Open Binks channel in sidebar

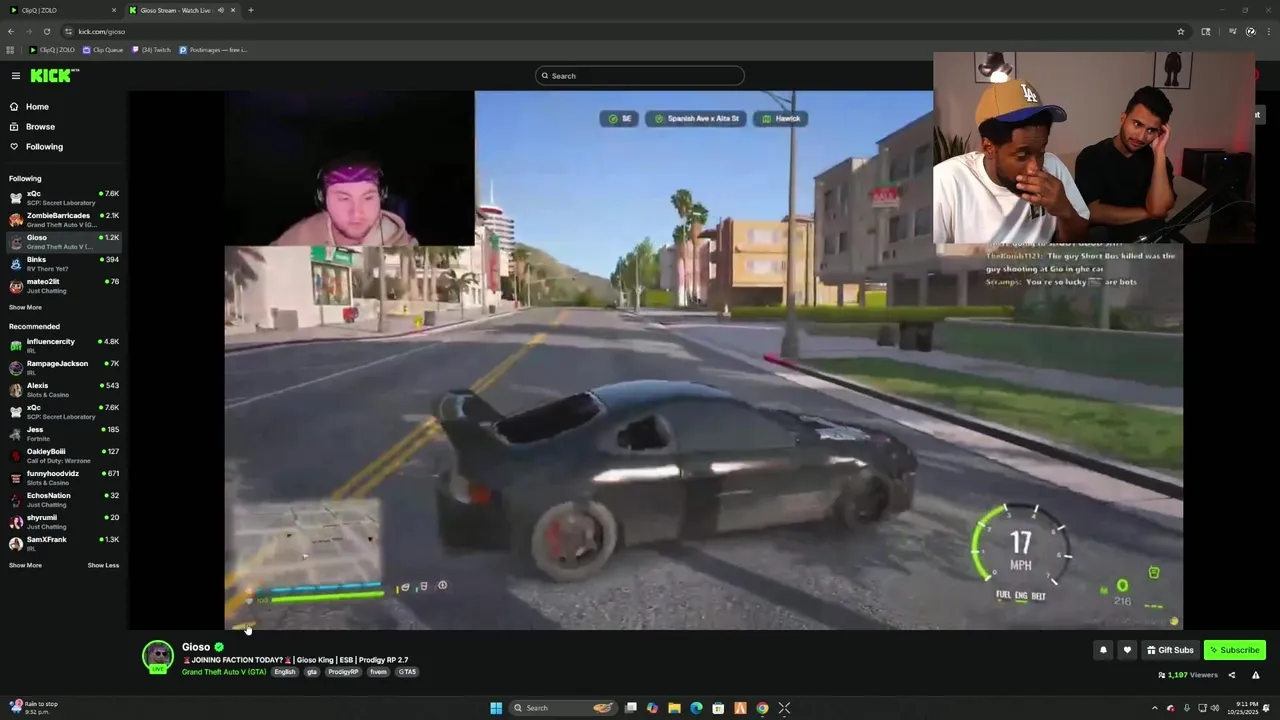coord(64,264)
